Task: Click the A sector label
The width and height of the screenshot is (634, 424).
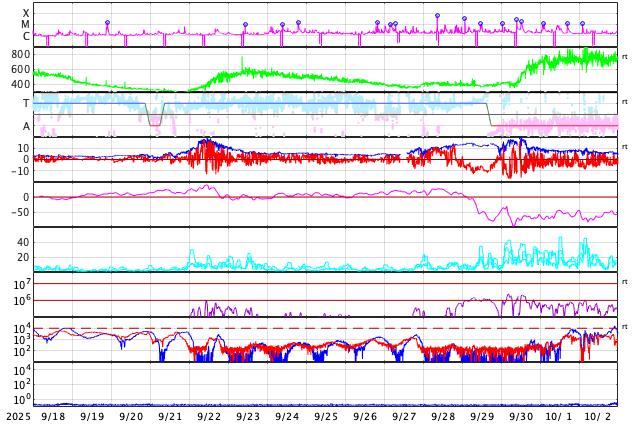Action: [x=26, y=126]
